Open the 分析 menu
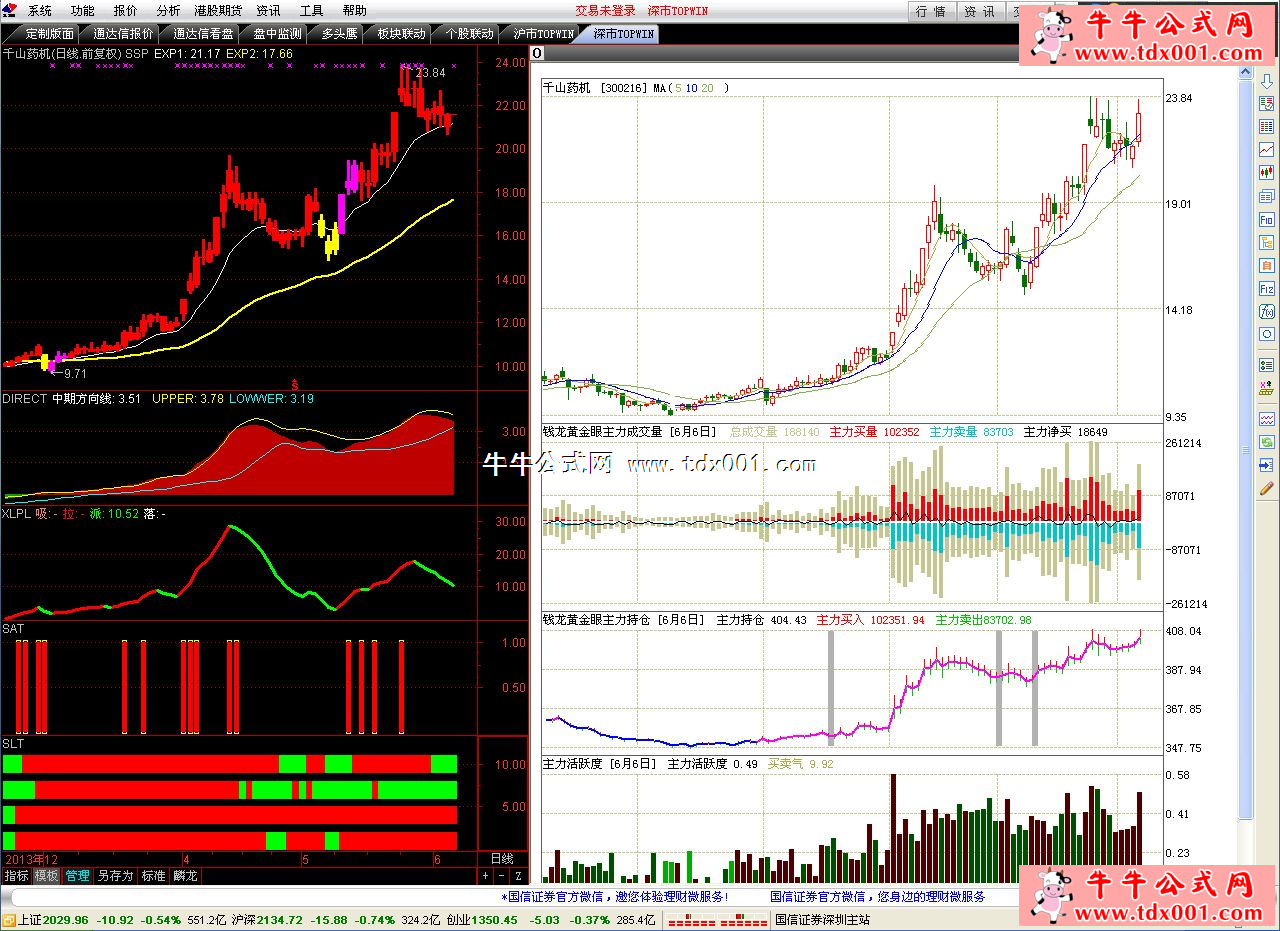1280x931 pixels. [x=169, y=11]
